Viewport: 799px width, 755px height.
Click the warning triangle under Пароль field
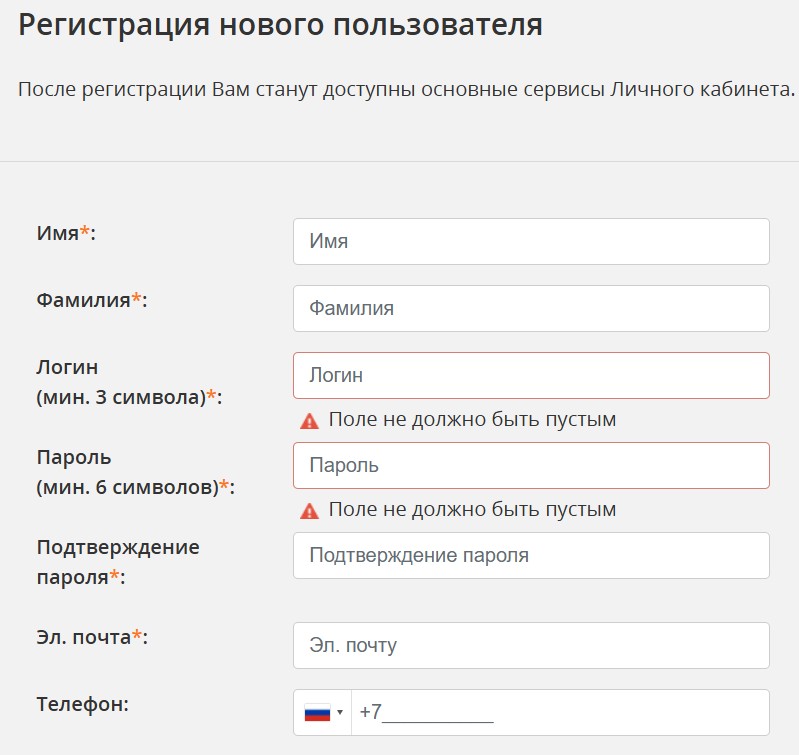[309, 510]
